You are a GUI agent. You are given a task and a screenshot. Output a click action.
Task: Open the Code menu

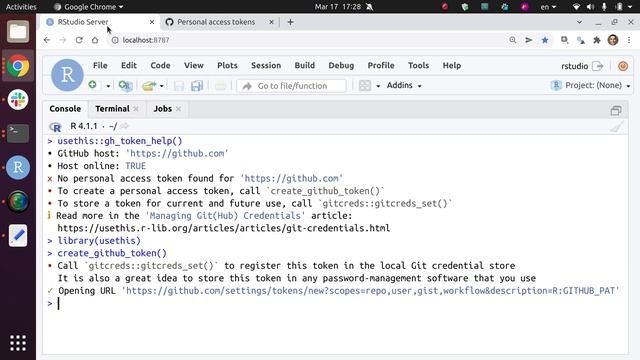coord(160,65)
